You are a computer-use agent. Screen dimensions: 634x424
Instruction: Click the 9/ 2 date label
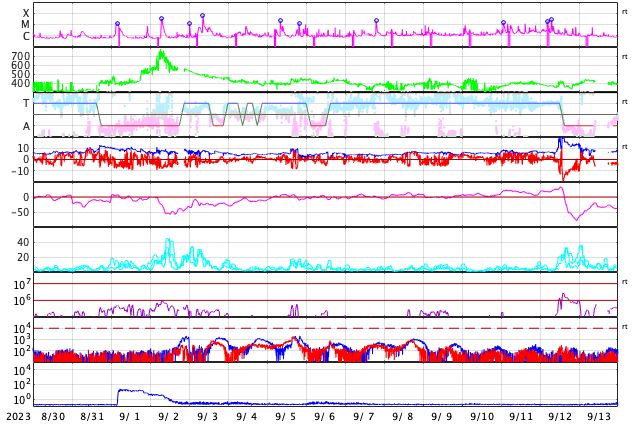tap(169, 417)
